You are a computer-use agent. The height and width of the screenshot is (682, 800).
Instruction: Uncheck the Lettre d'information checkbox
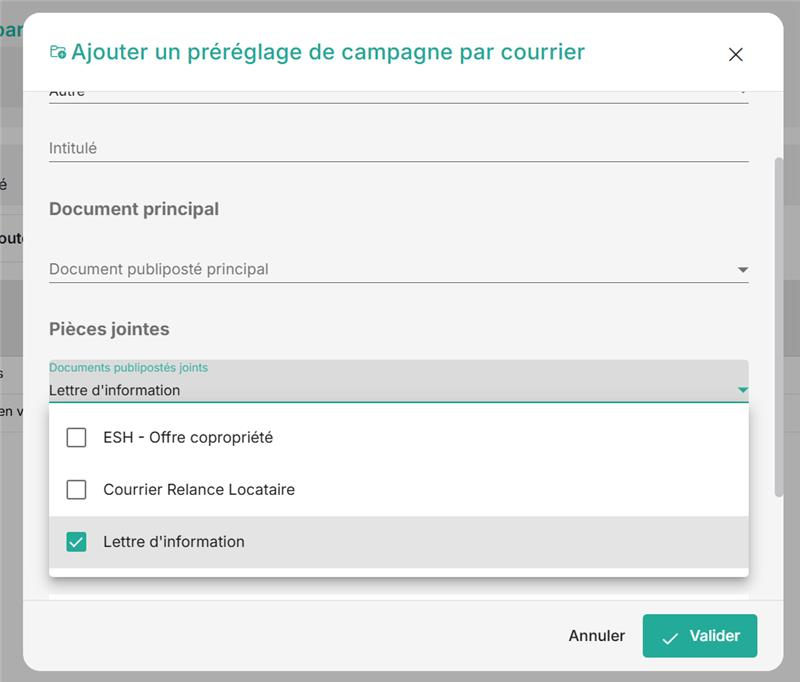tap(76, 542)
